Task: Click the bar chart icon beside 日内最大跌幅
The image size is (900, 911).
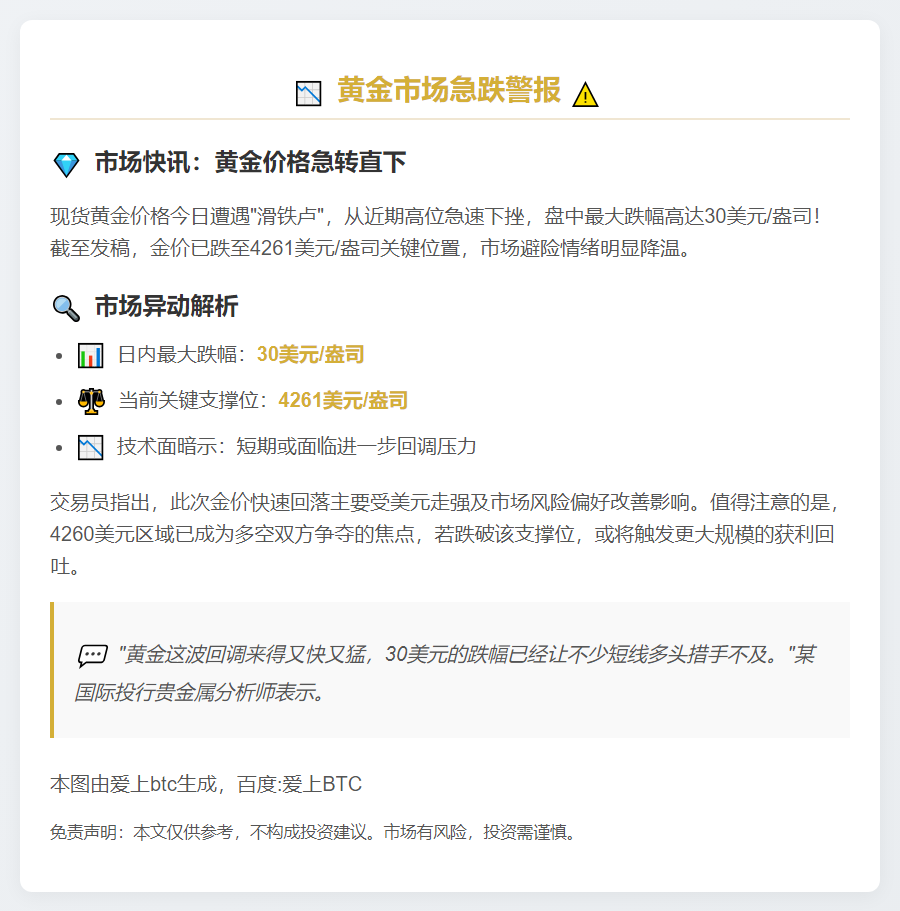Action: point(91,355)
